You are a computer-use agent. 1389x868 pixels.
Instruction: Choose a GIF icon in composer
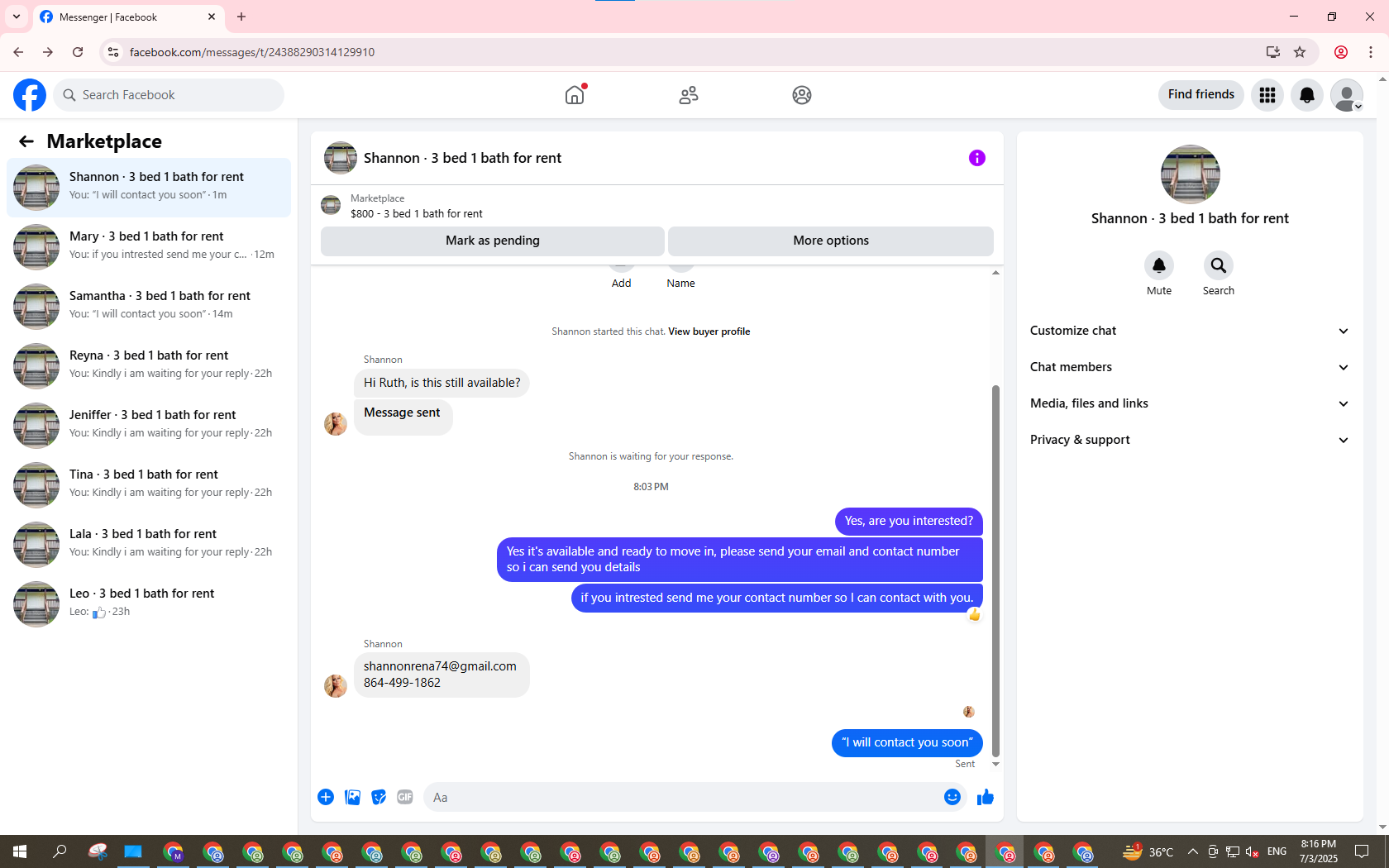(405, 797)
